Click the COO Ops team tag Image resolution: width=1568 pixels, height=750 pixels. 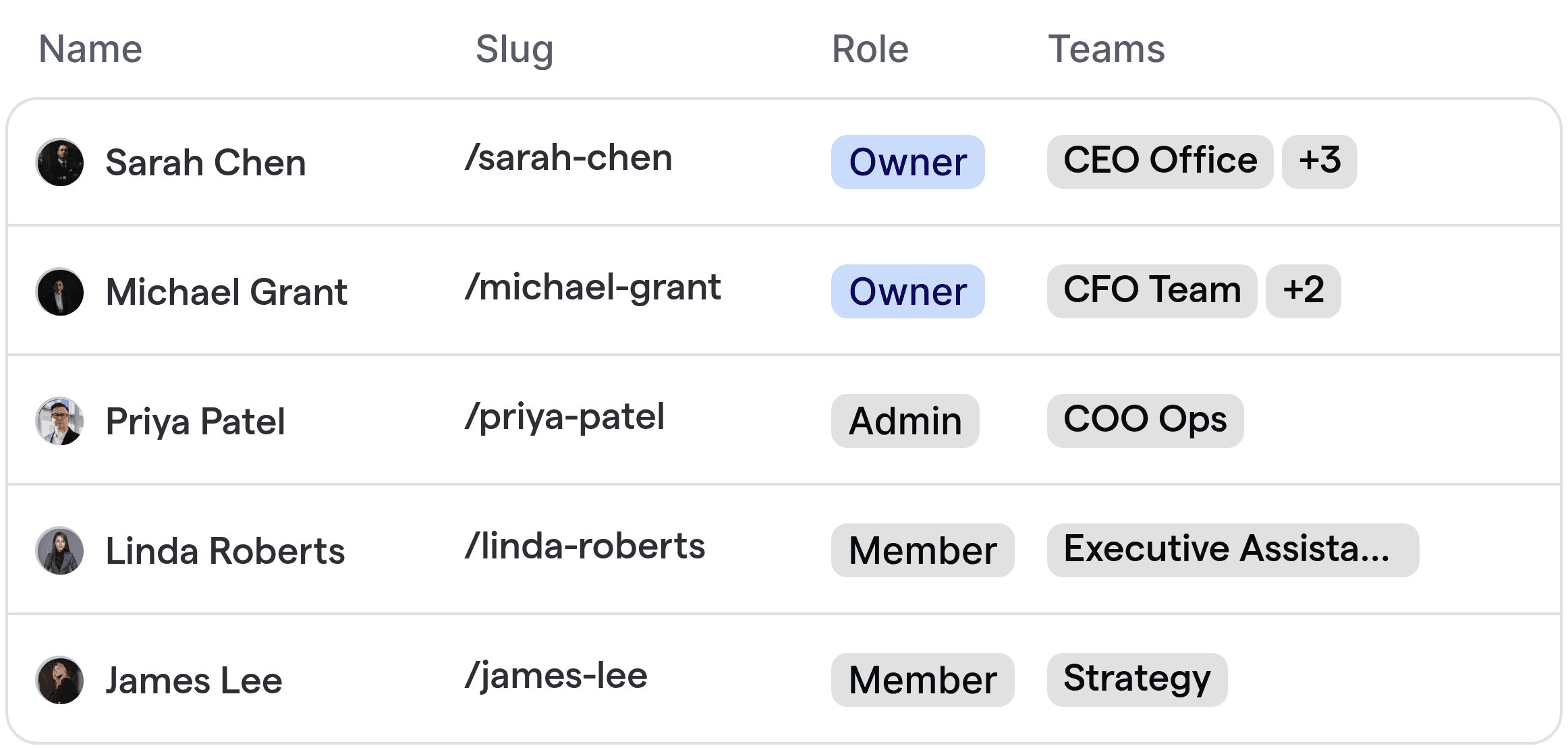(1145, 420)
